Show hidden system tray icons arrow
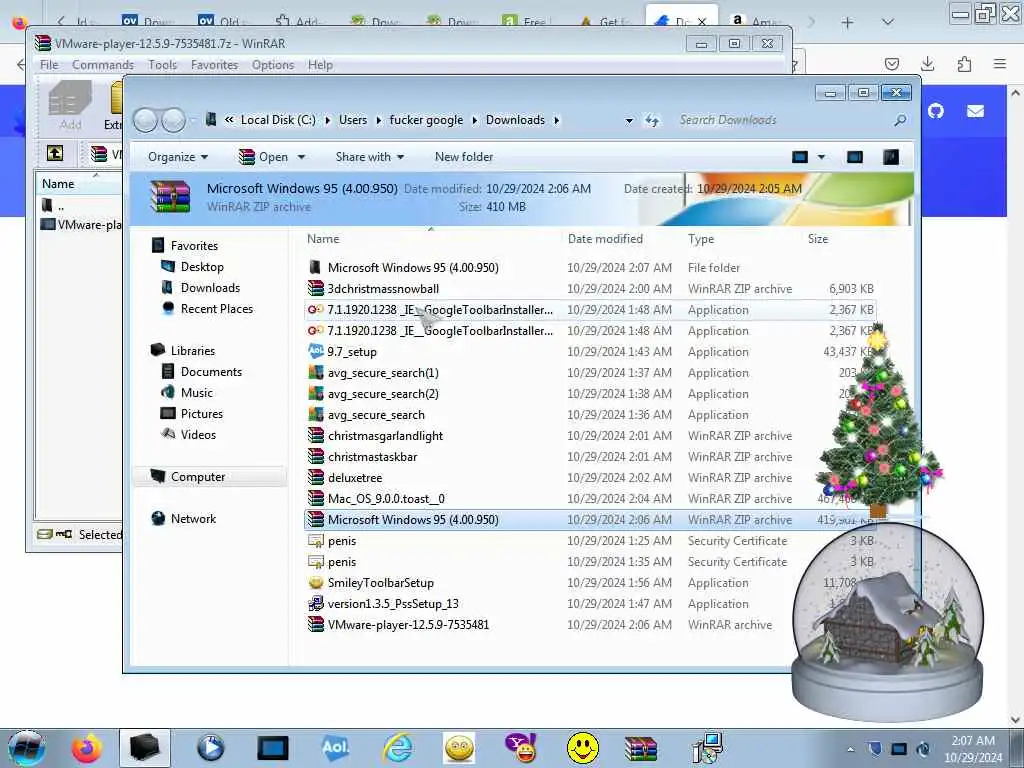 850,749
